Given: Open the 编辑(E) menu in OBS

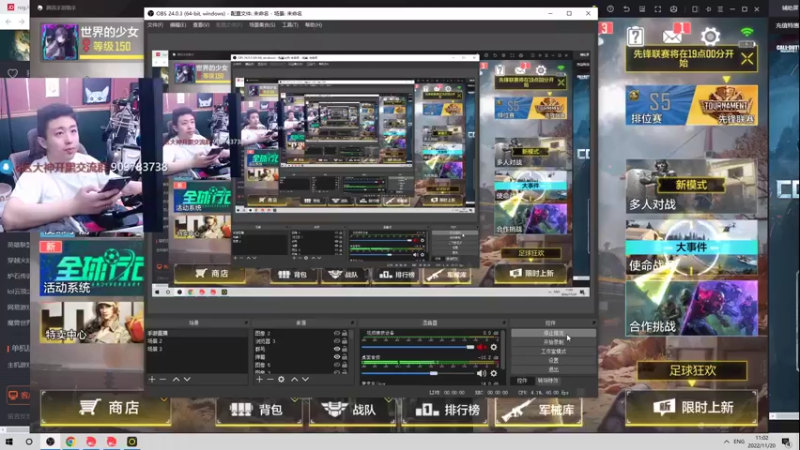Looking at the screenshot, I should 178,24.
